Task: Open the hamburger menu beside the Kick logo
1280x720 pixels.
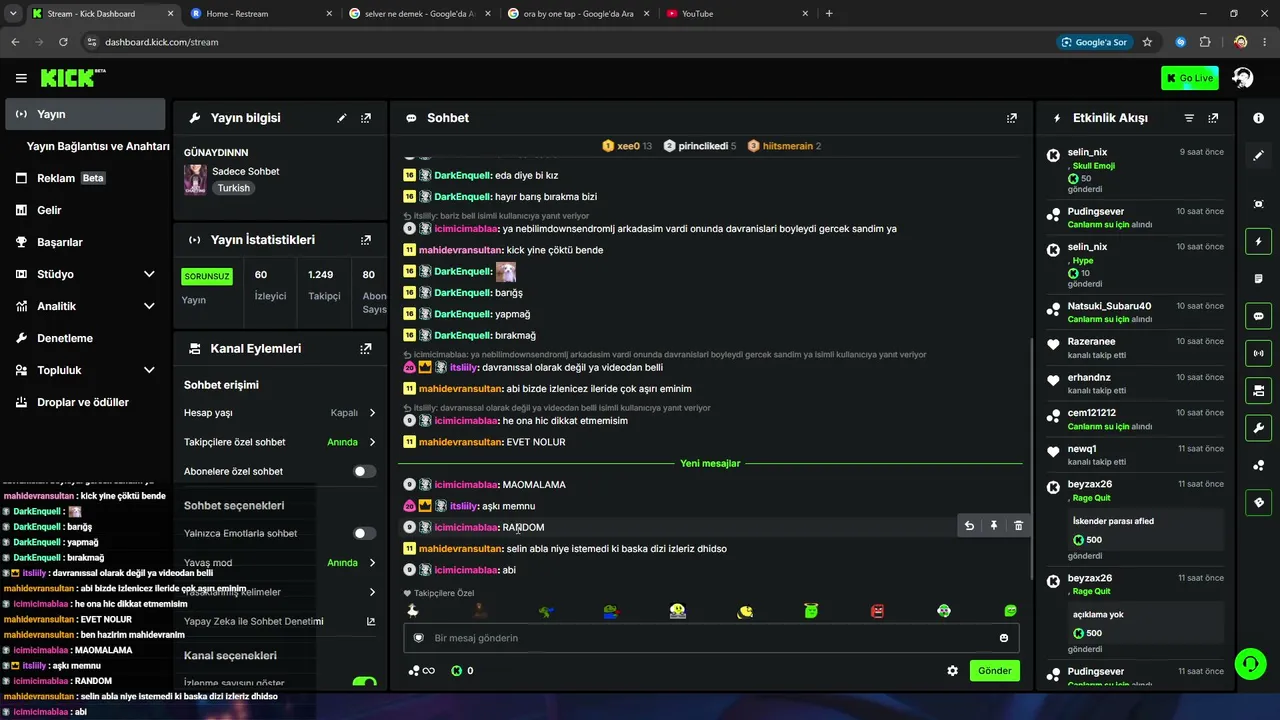Action: pos(21,78)
